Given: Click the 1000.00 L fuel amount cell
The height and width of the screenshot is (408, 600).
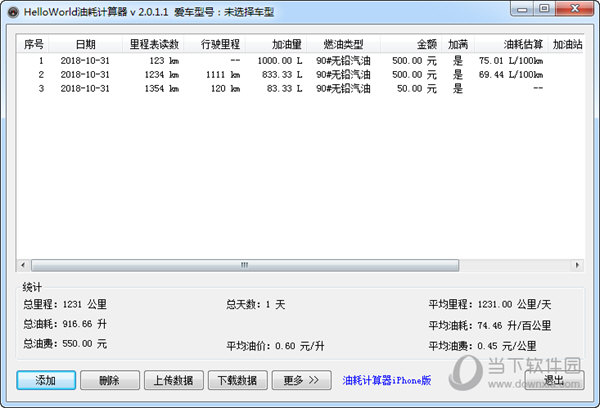Looking at the screenshot, I should coord(280,60).
